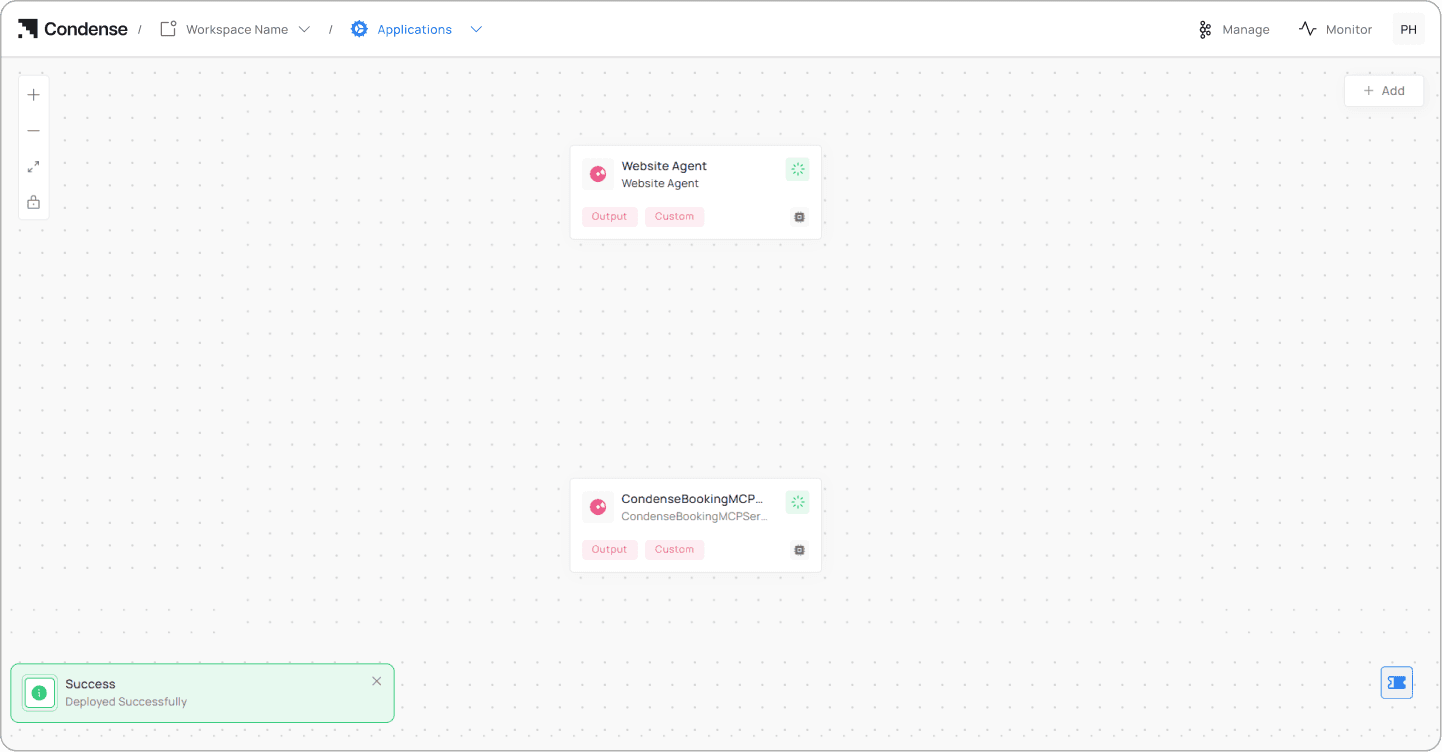Image resolution: width=1442 pixels, height=752 pixels.
Task: Click the Monitor pulse icon
Action: point(1307,29)
